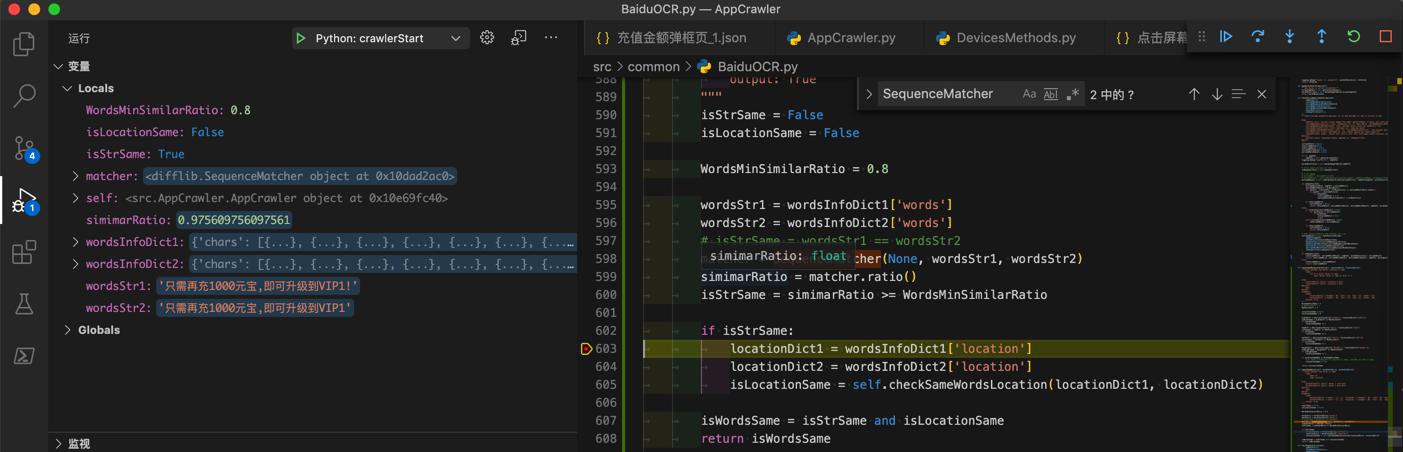Viewport: 1403px width, 452px height.
Task: Click the common breadcrumb
Action: [x=654, y=66]
